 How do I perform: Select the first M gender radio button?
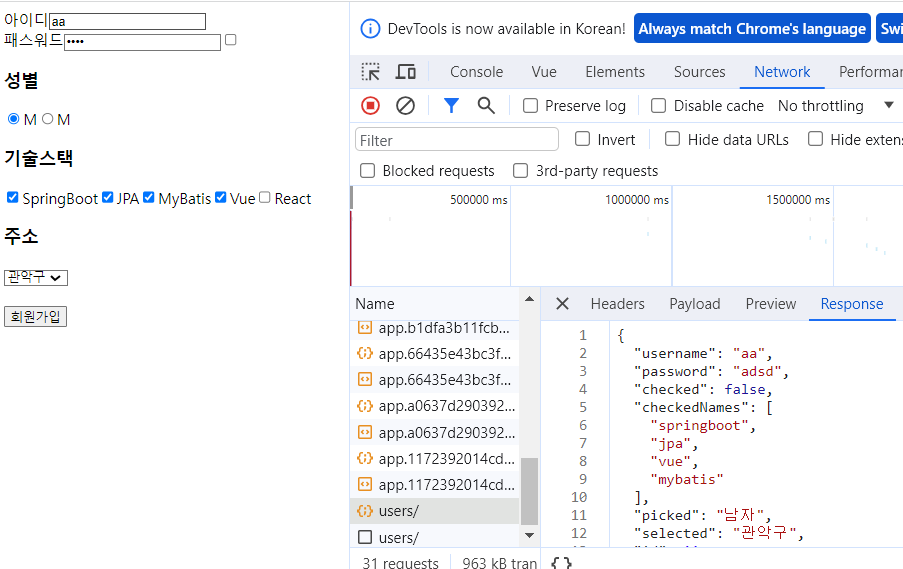(x=13, y=119)
